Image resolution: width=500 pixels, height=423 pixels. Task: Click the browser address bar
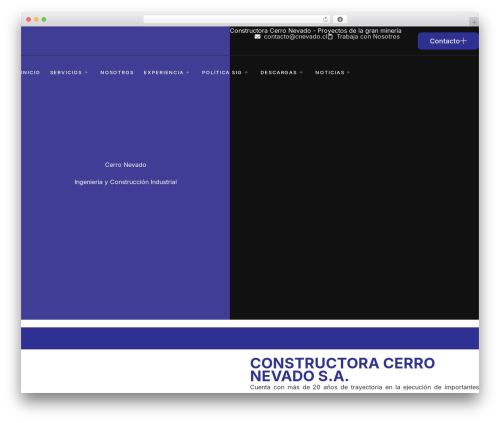pyautogui.click(x=237, y=19)
